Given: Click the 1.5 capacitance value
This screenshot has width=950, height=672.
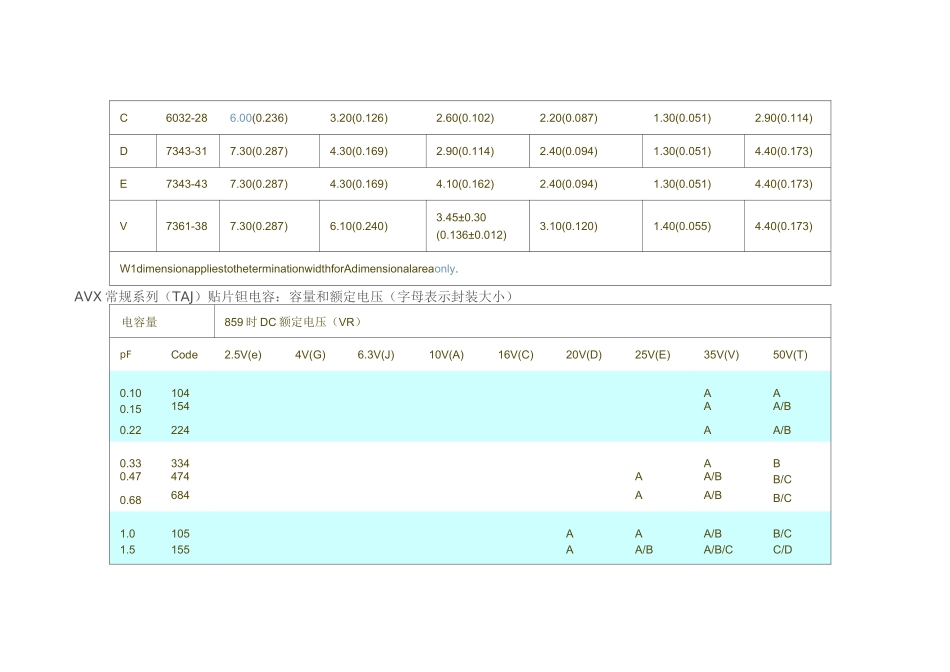Looking at the screenshot, I should click(127, 550).
